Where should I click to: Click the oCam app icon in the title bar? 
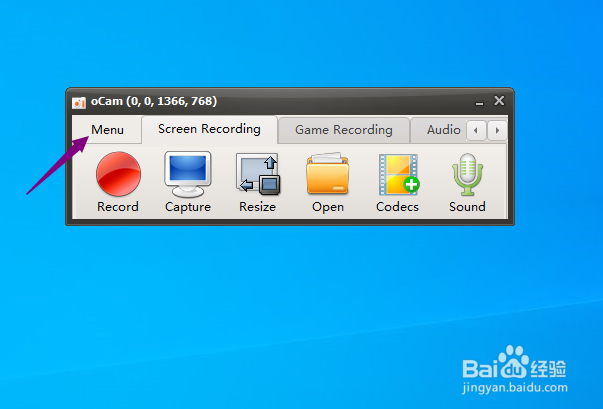[x=79, y=103]
